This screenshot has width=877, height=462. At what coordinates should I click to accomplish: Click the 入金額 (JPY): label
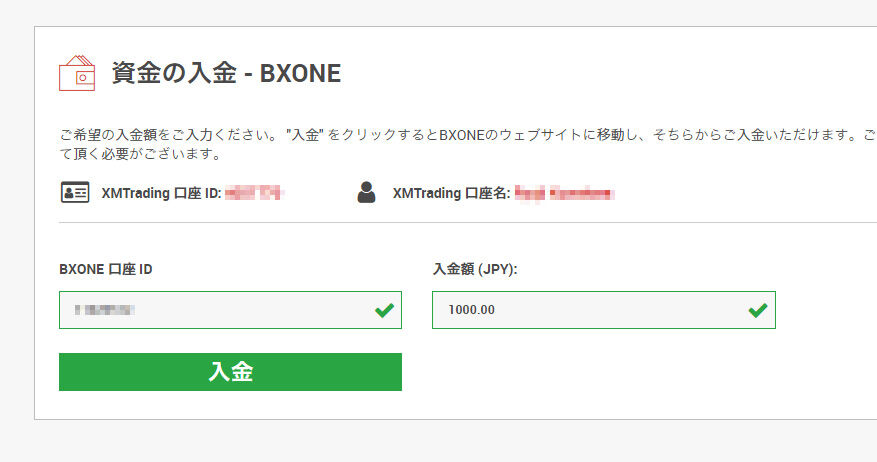[475, 269]
